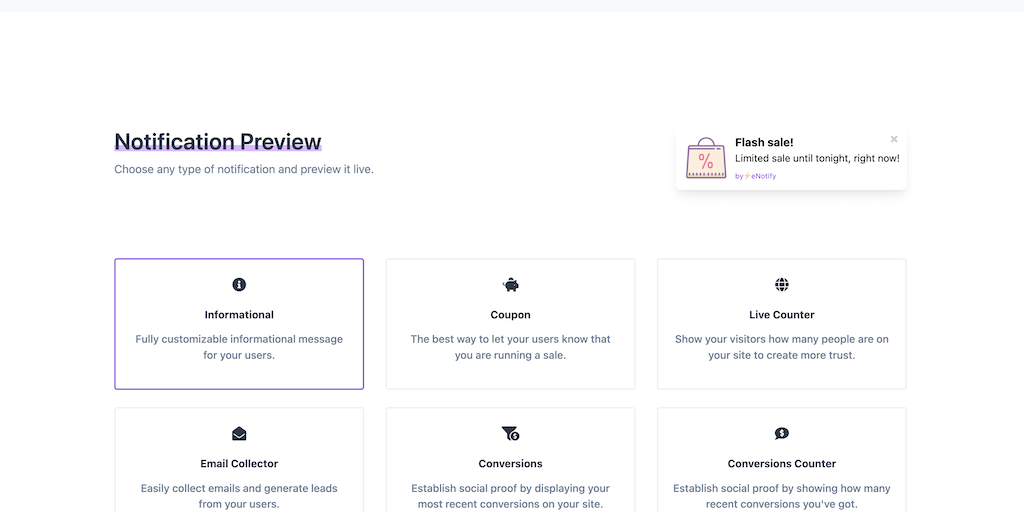The height and width of the screenshot is (512, 1024).
Task: Click the Flash sale! notification heading
Action: [764, 142]
